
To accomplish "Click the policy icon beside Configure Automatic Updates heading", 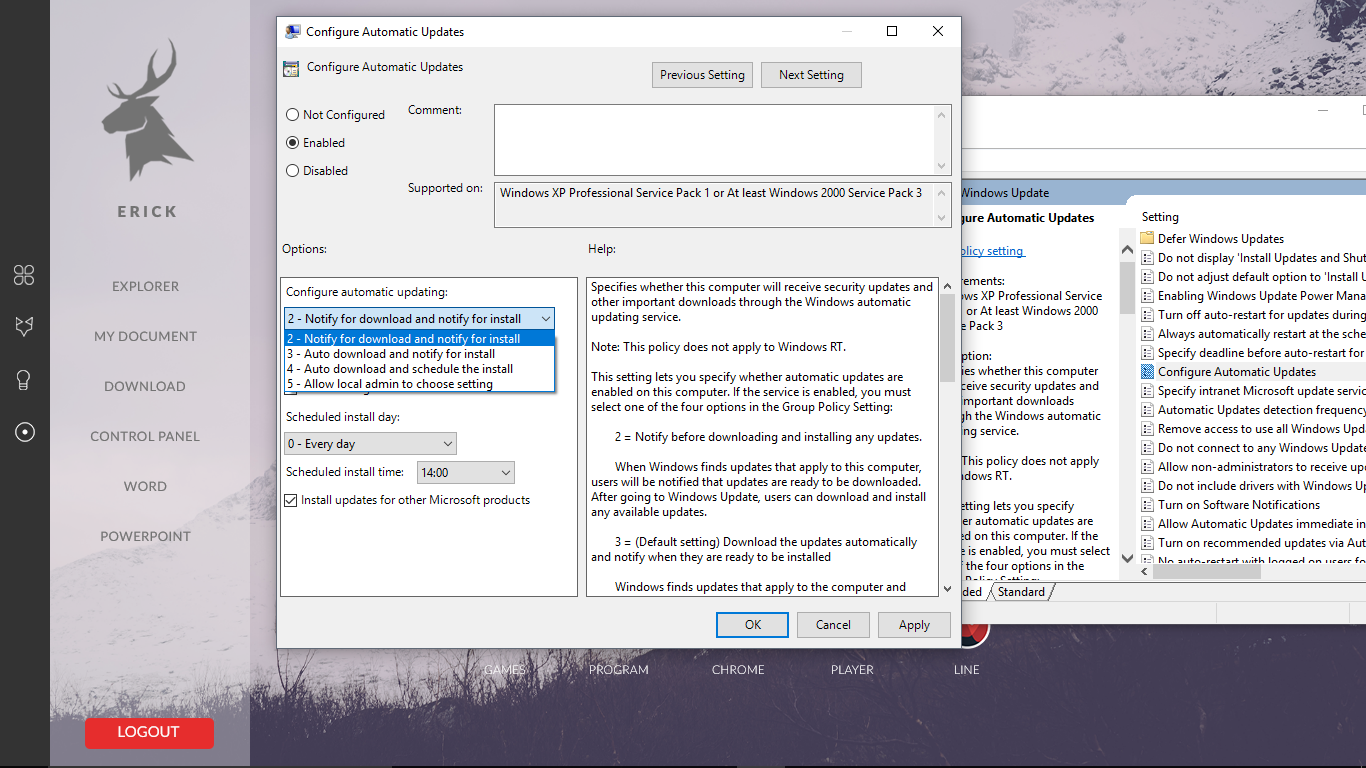I will [x=291, y=68].
